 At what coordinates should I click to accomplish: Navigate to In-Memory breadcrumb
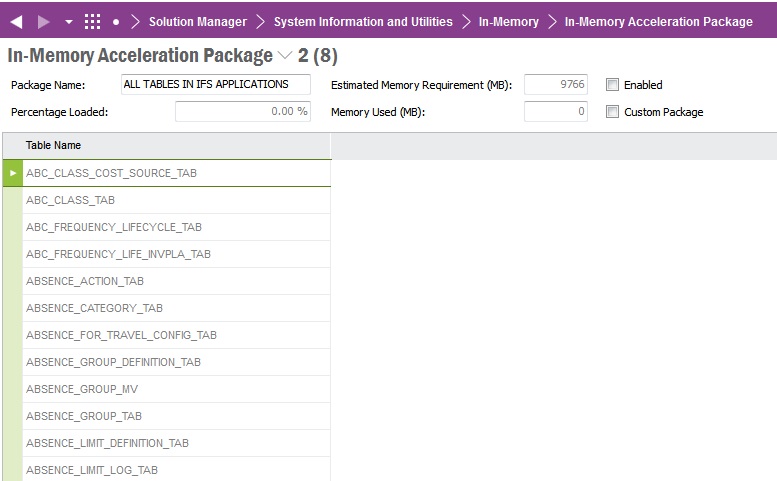[x=509, y=21]
